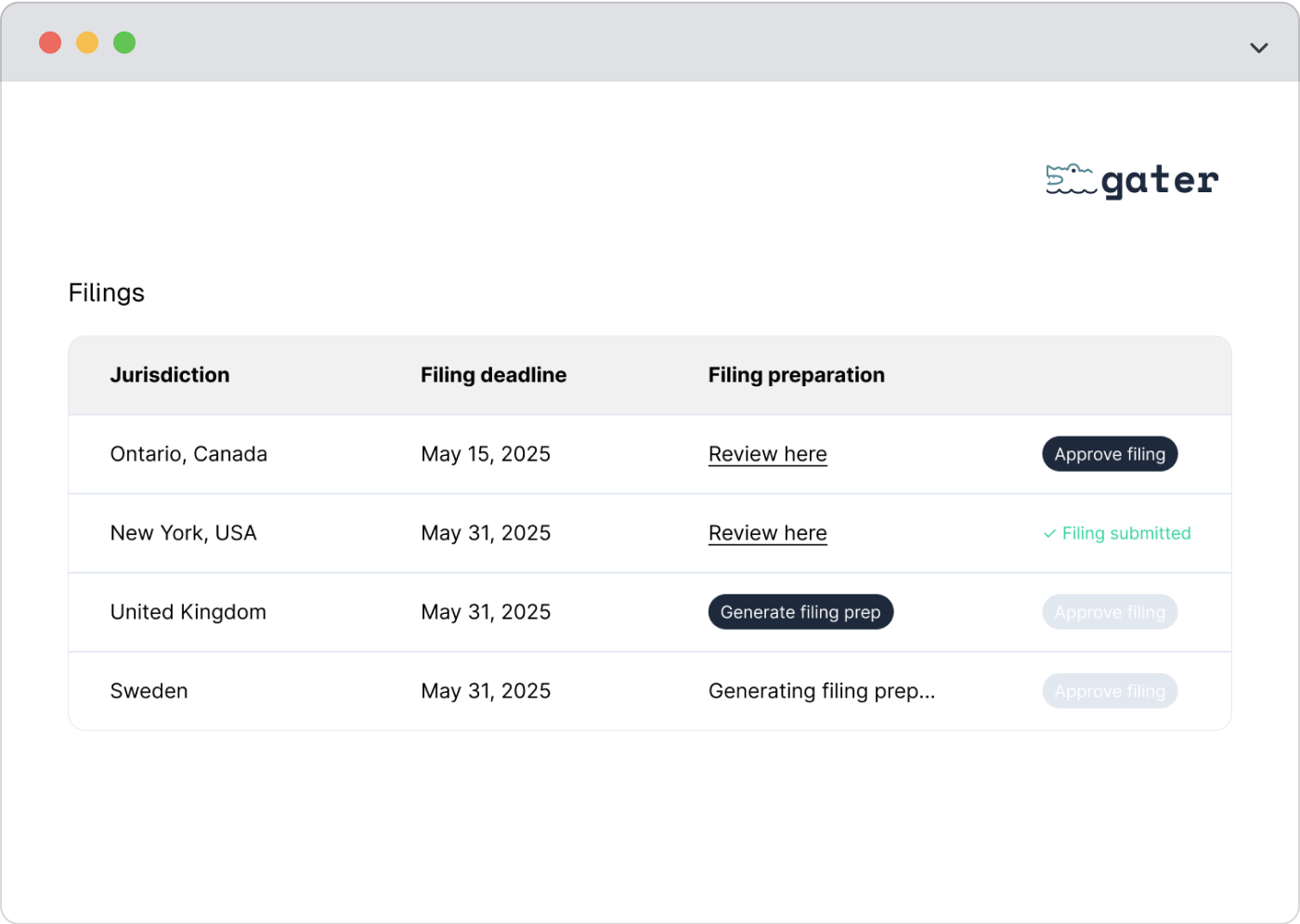Image resolution: width=1300 pixels, height=924 pixels.
Task: Click the Generating filing prep… status text
Action: click(x=821, y=691)
